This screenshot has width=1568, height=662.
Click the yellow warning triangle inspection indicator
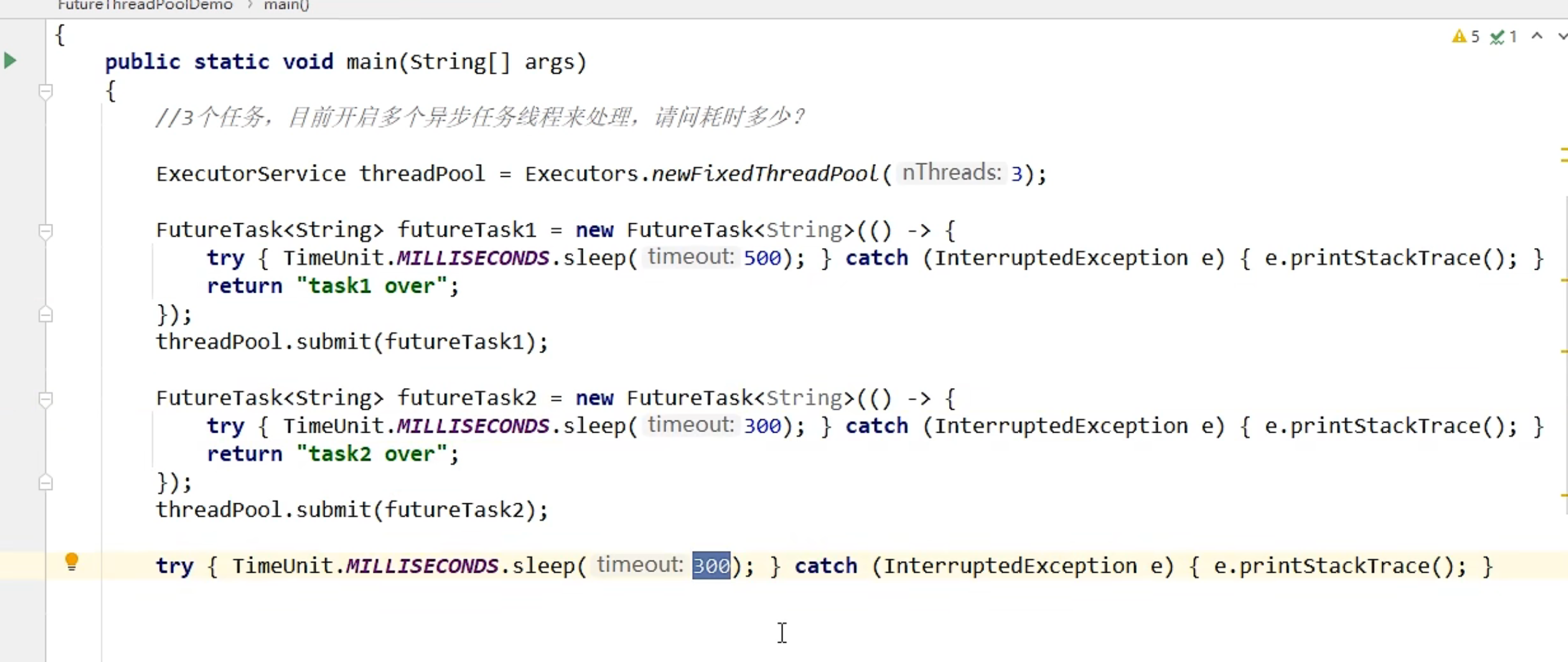pos(1458,37)
